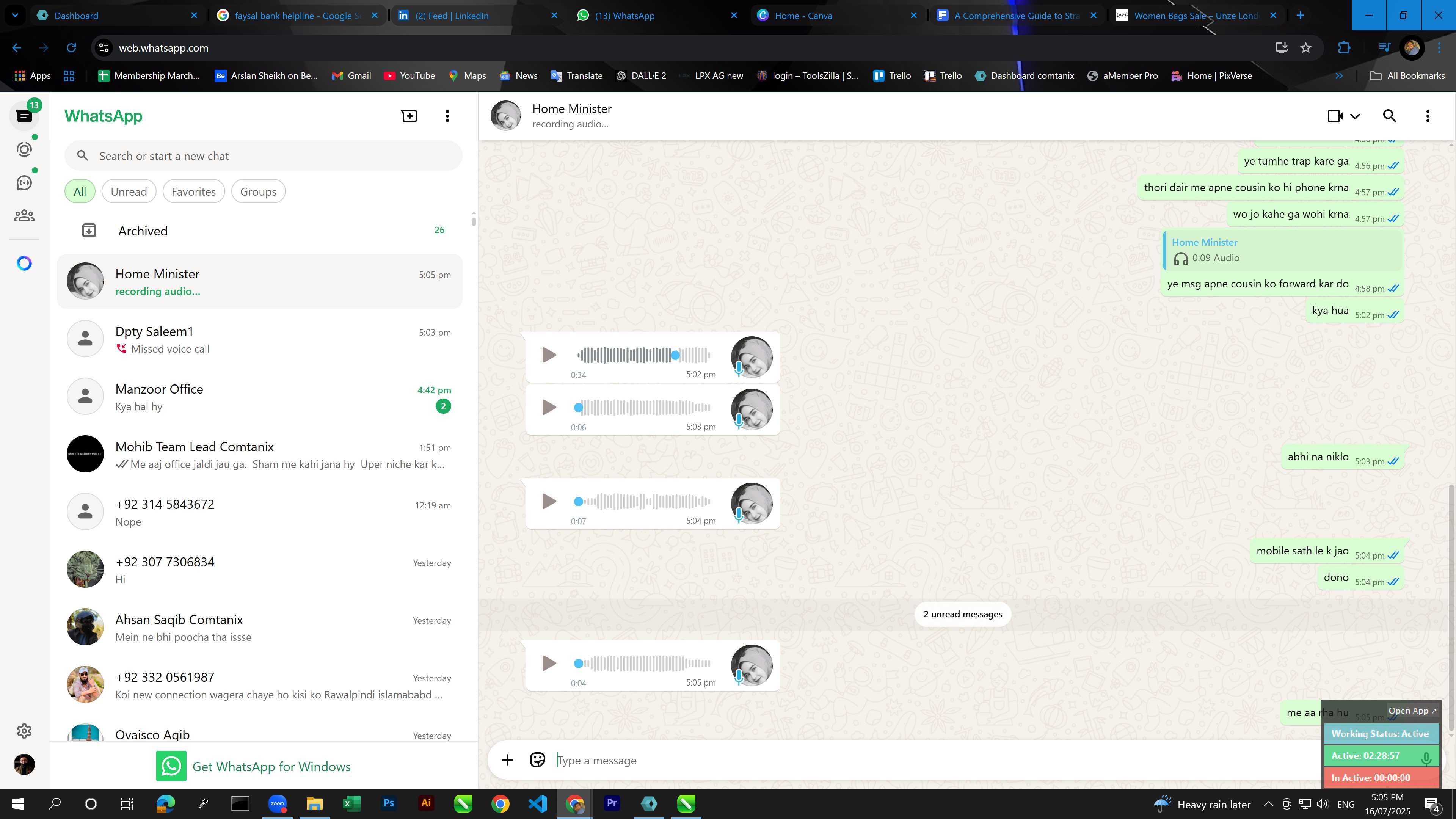Open chat list menu three dots
This screenshot has height=819, width=1456.
coord(447,116)
